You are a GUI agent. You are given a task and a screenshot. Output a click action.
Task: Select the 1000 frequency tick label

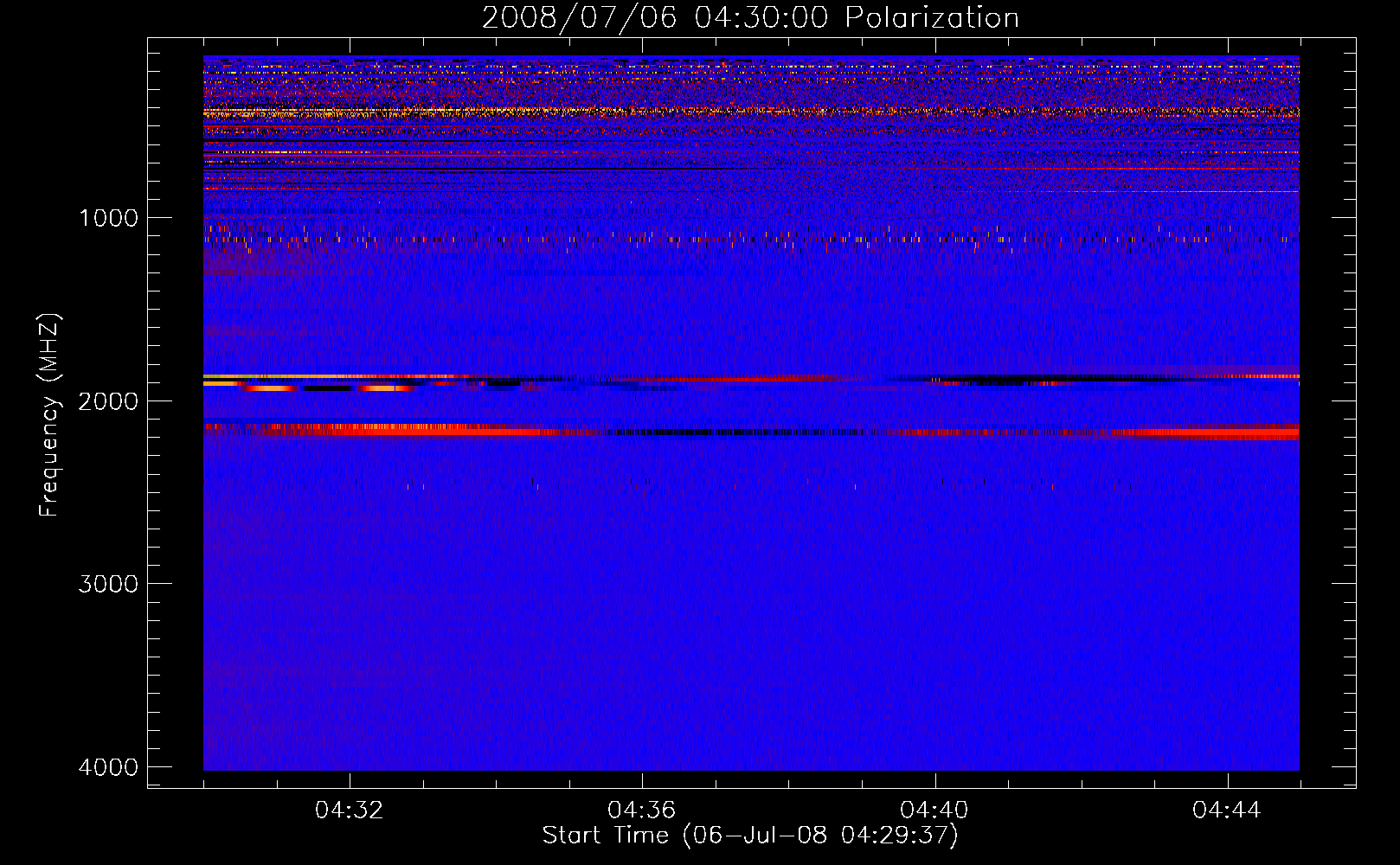click(108, 217)
